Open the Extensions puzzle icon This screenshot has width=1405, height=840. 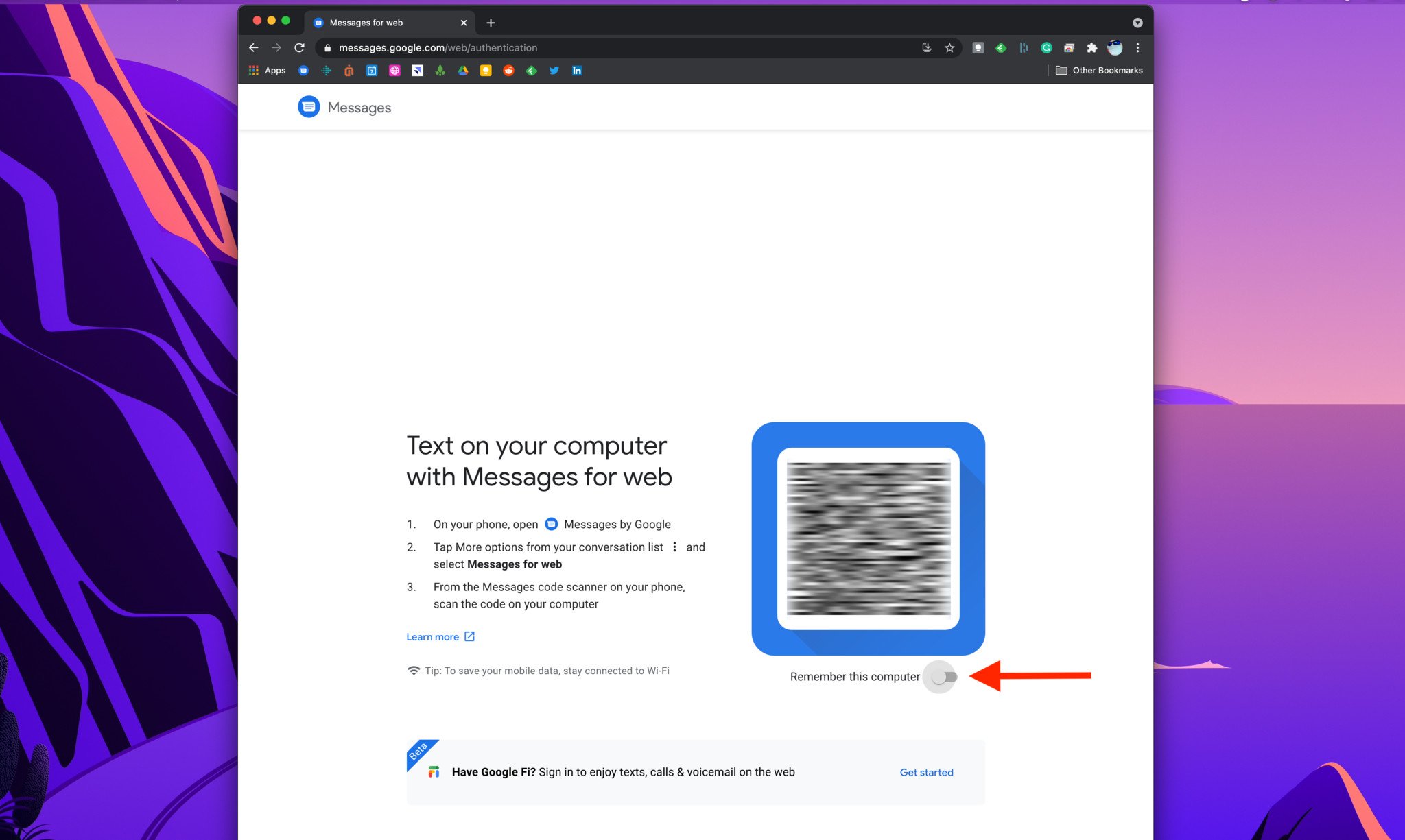1091,48
